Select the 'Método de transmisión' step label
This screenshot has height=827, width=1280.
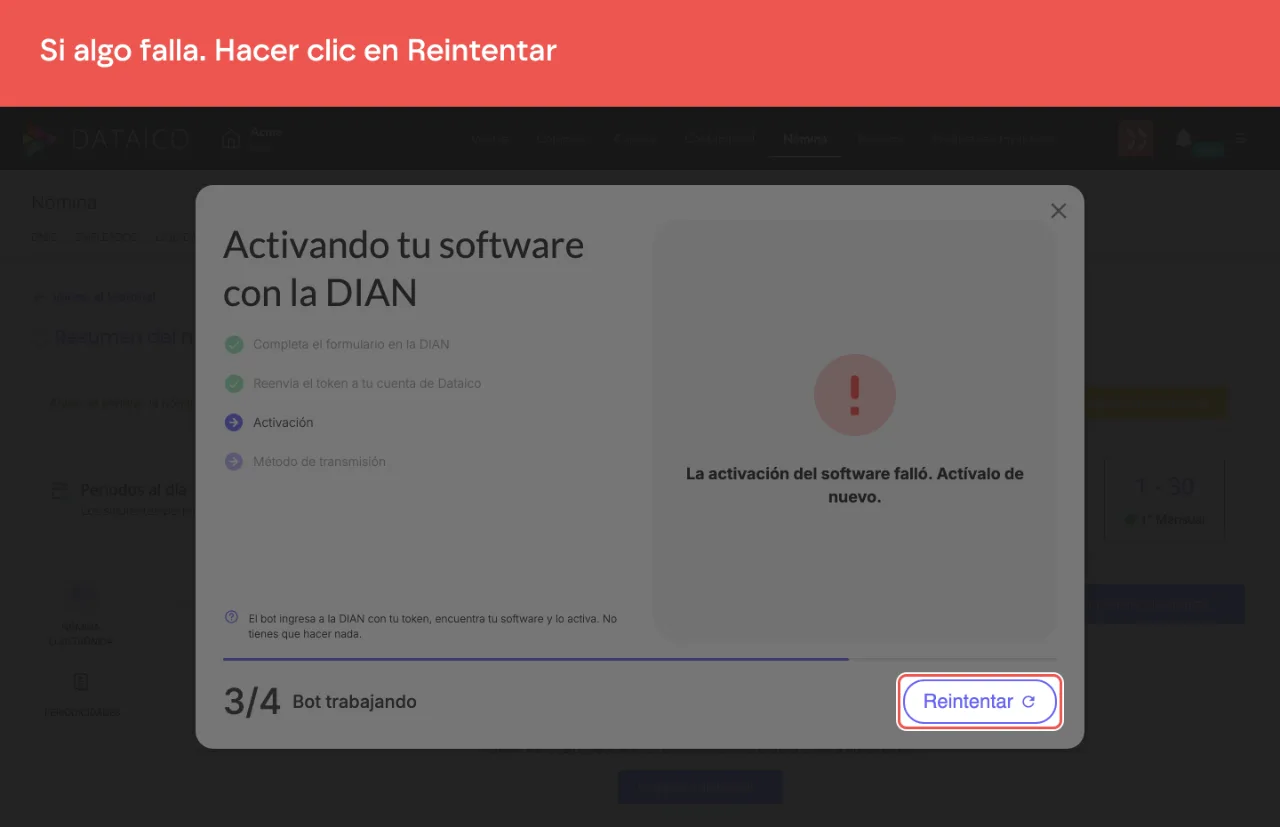point(319,462)
